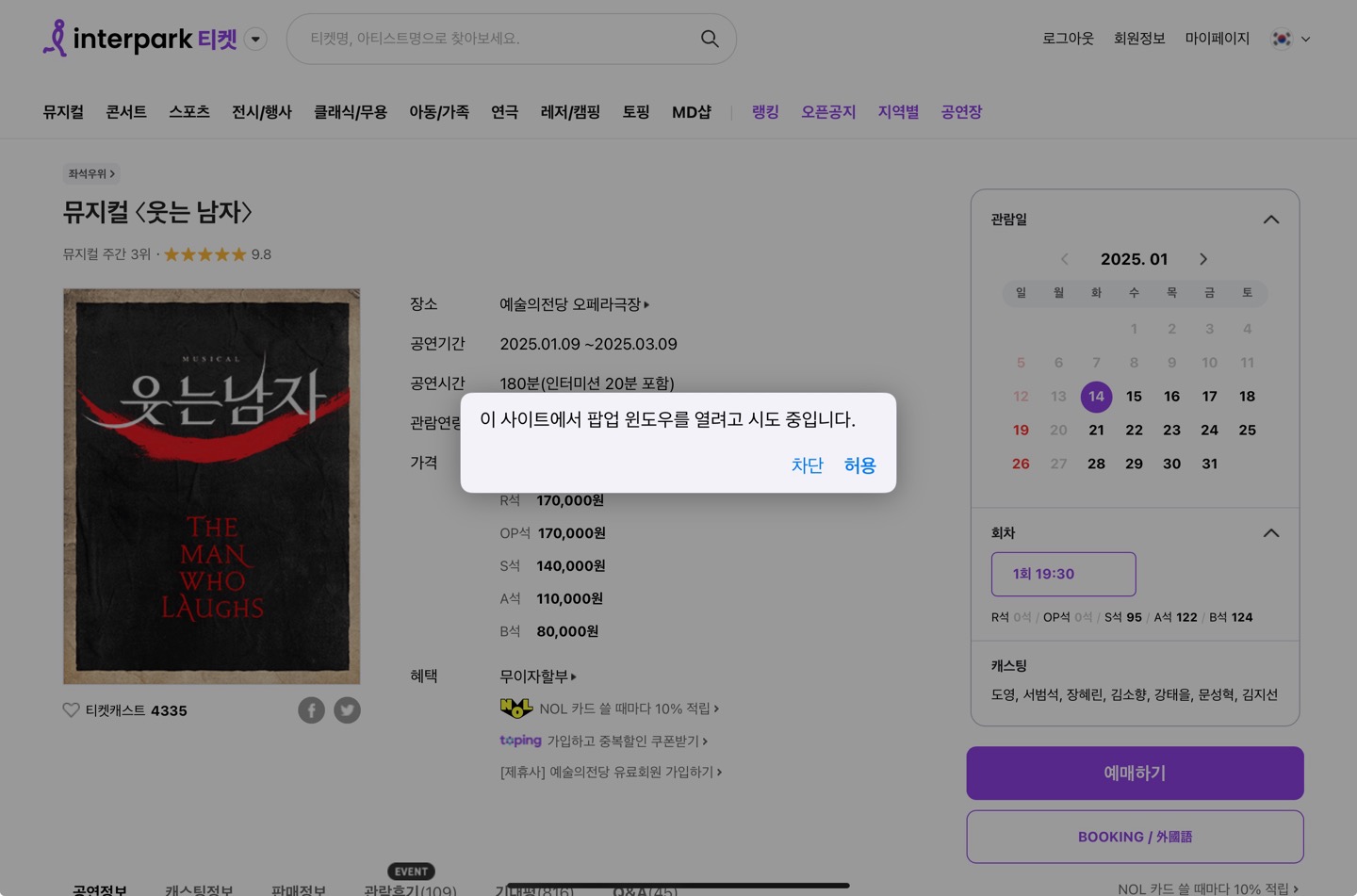Open 예술의전당 유료회원 가입하기 link
The height and width of the screenshot is (896, 1357).
tap(611, 772)
